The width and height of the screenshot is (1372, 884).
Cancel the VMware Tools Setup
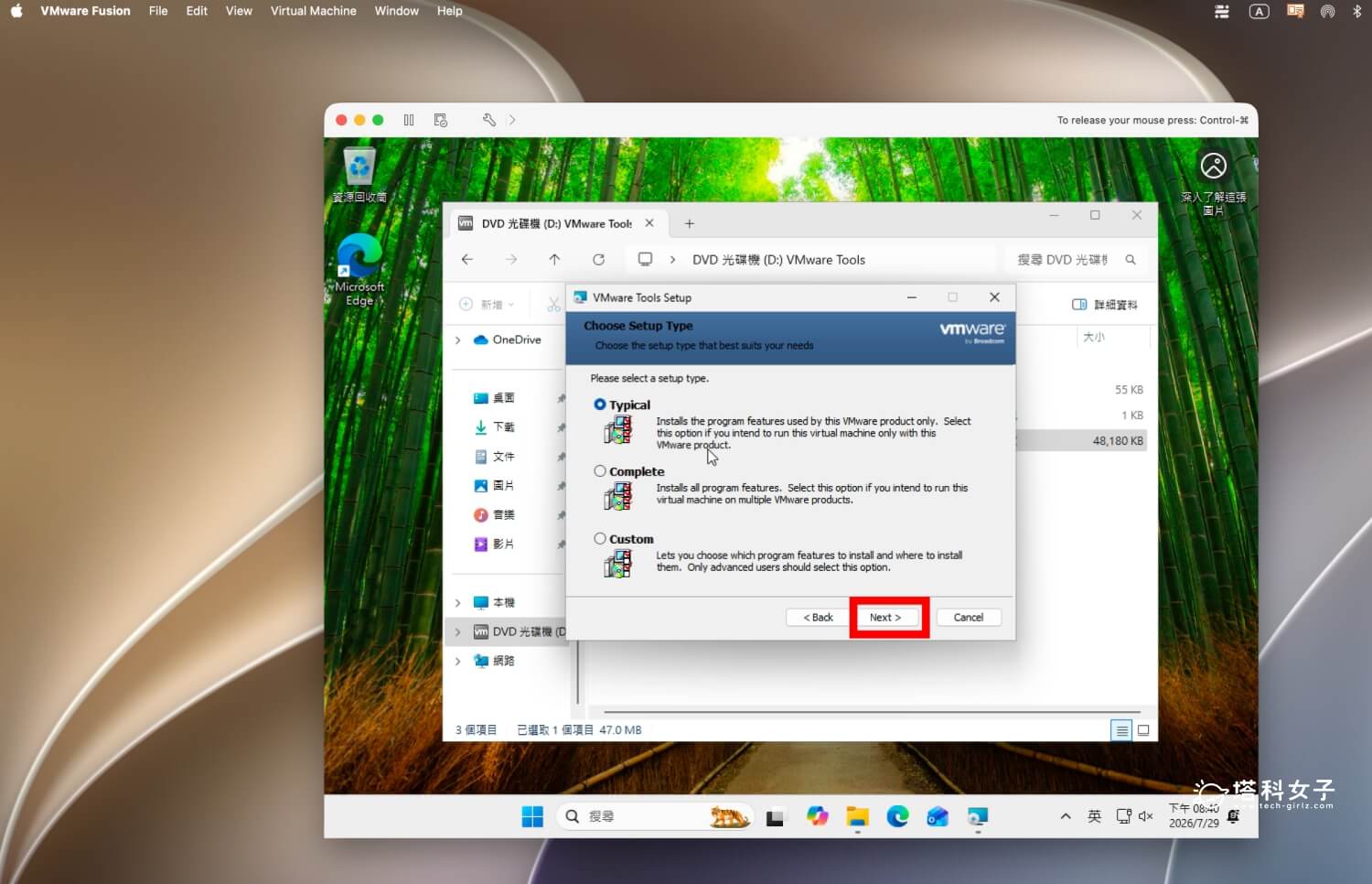[969, 618]
